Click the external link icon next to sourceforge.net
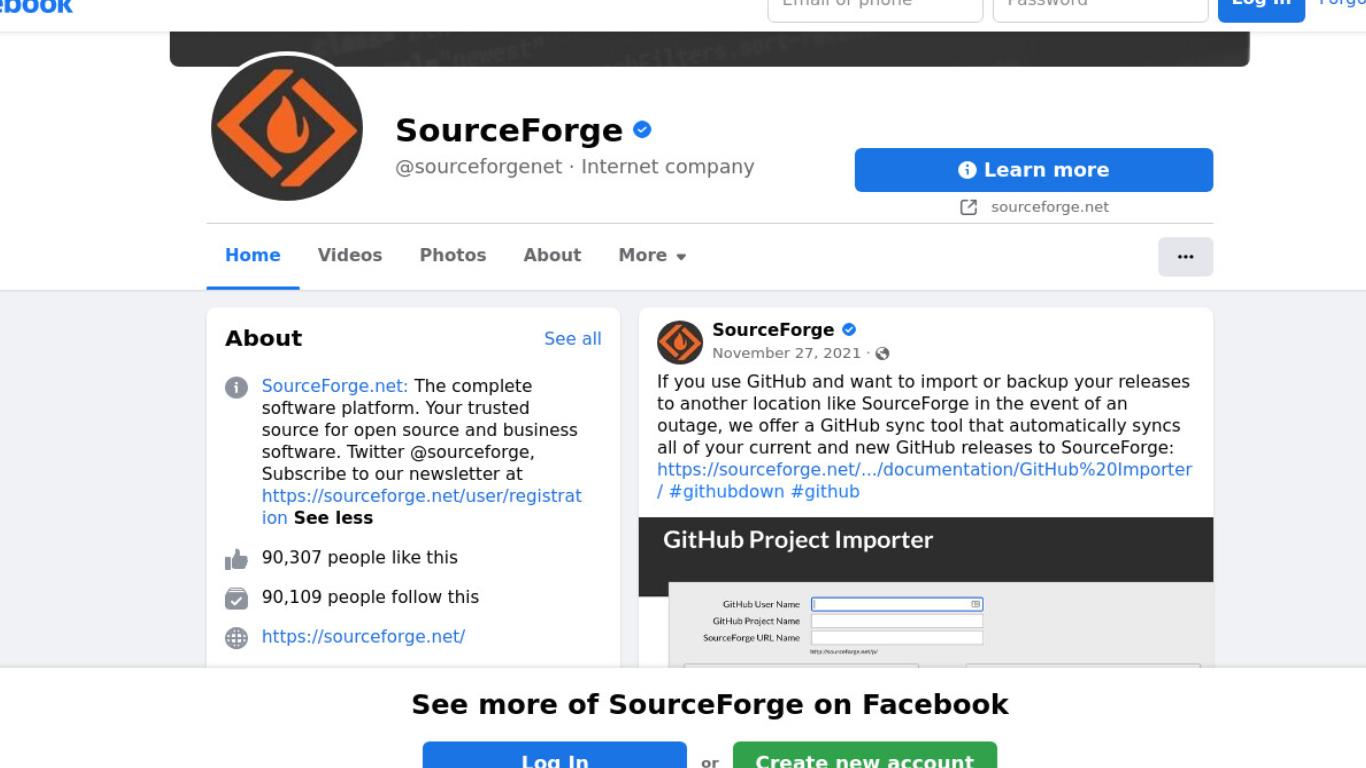The image size is (1366, 768). pyautogui.click(x=968, y=207)
